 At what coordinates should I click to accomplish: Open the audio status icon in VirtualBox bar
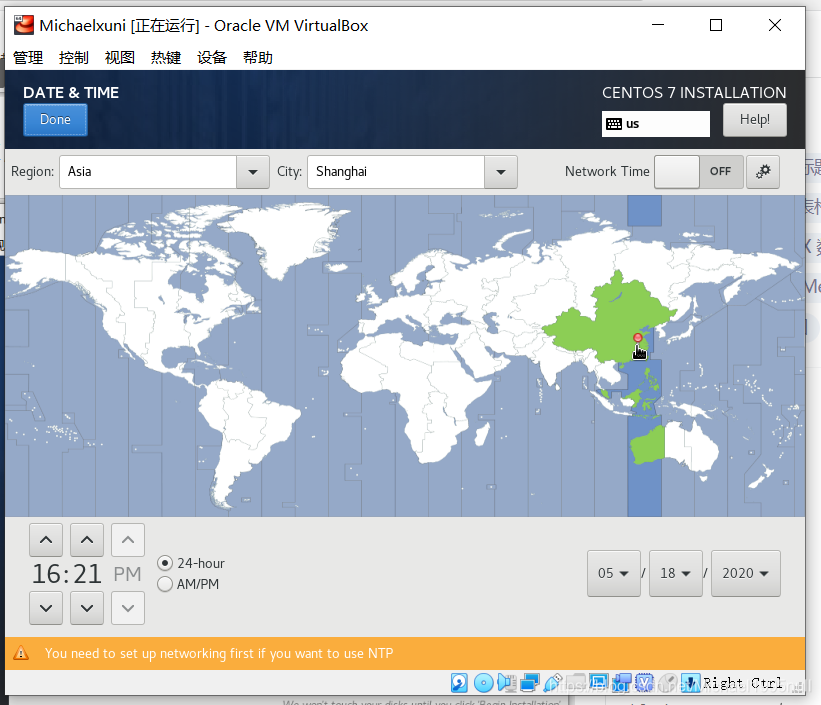point(507,682)
